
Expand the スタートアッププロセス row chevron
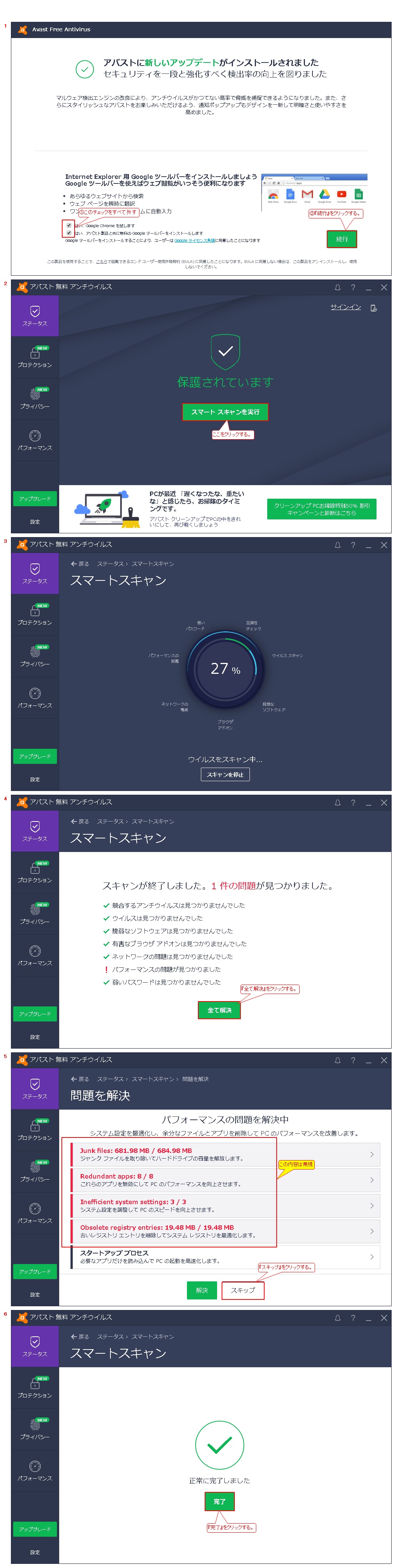pyautogui.click(x=372, y=1257)
